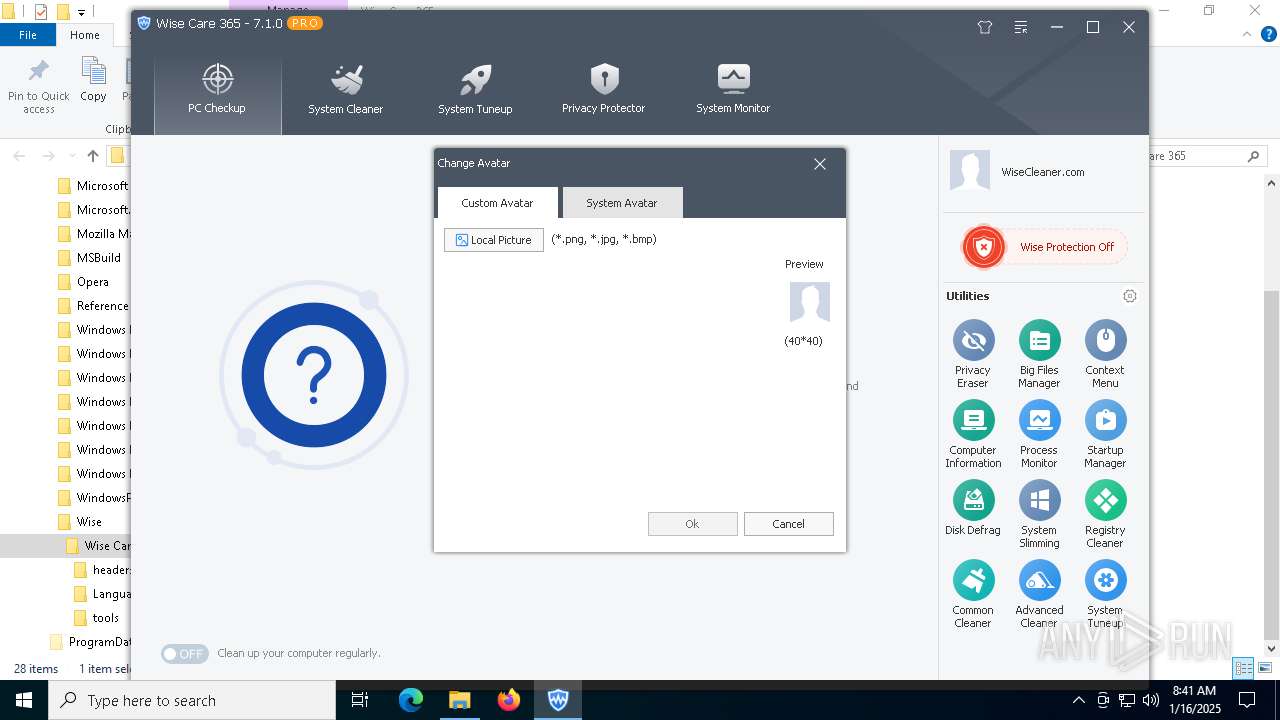
Task: Click Ok in Change Avatar dialog
Action: [692, 524]
